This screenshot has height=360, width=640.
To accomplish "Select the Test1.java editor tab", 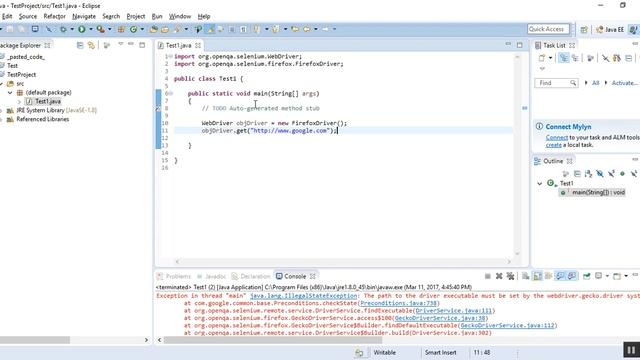I will click(178, 45).
